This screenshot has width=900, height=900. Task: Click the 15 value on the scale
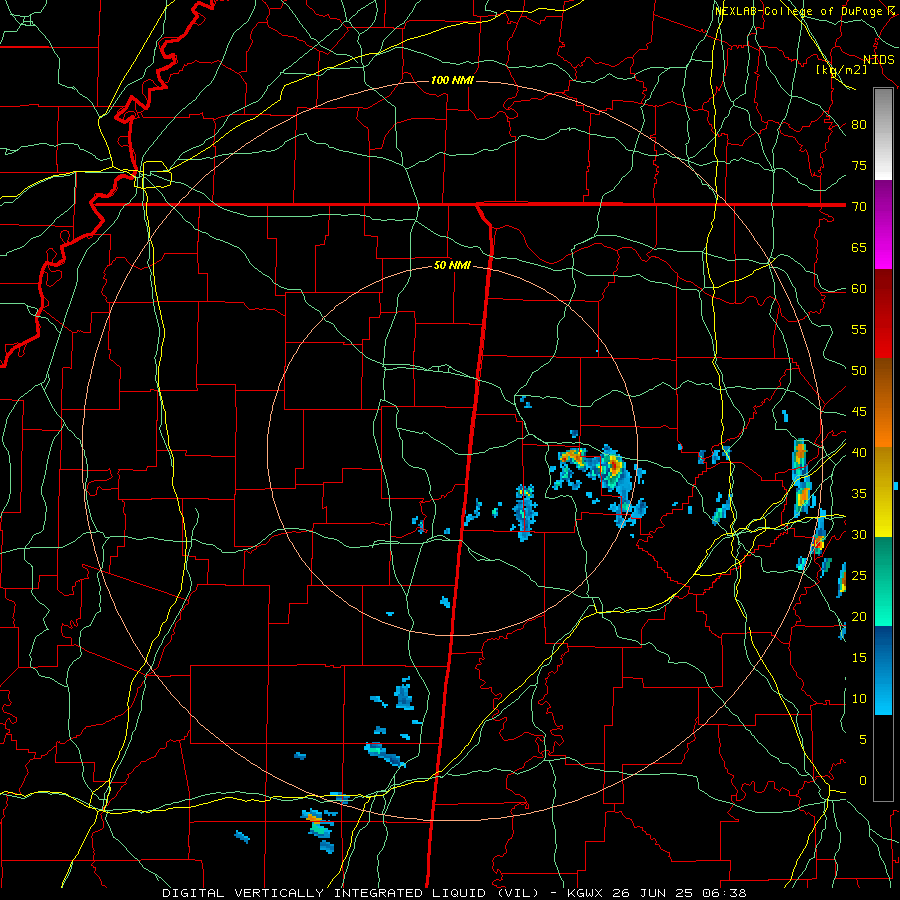(859, 657)
